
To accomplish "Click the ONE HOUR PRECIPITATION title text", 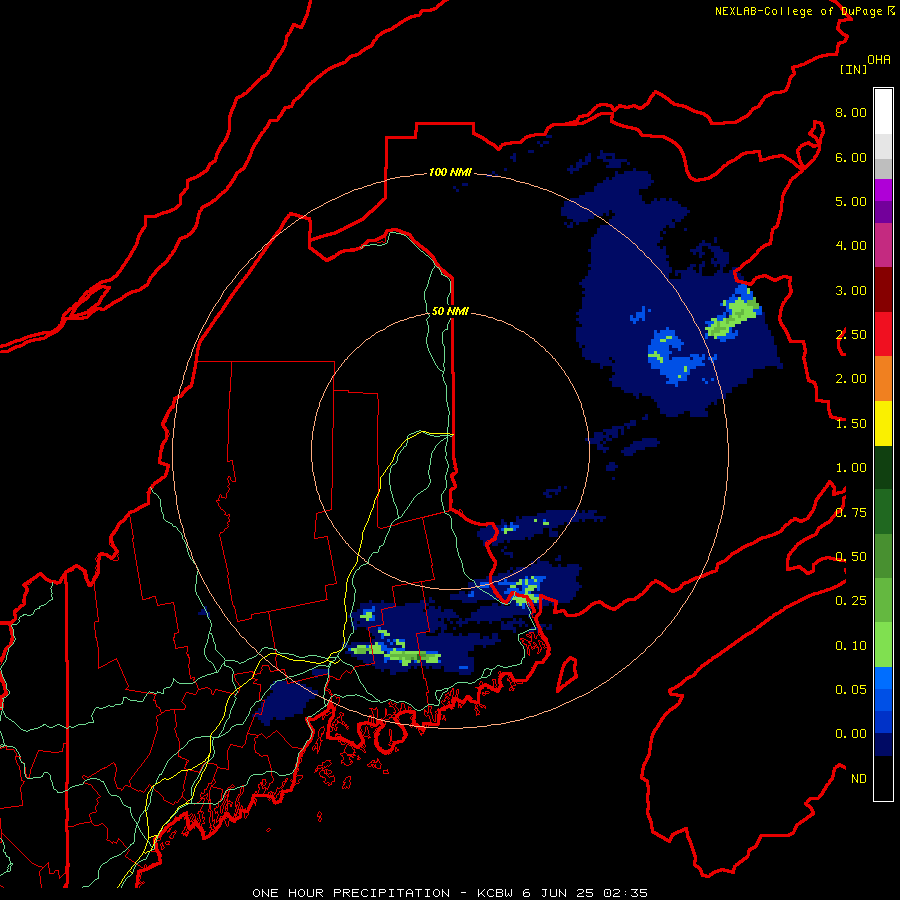I will pyautogui.click(x=351, y=893).
